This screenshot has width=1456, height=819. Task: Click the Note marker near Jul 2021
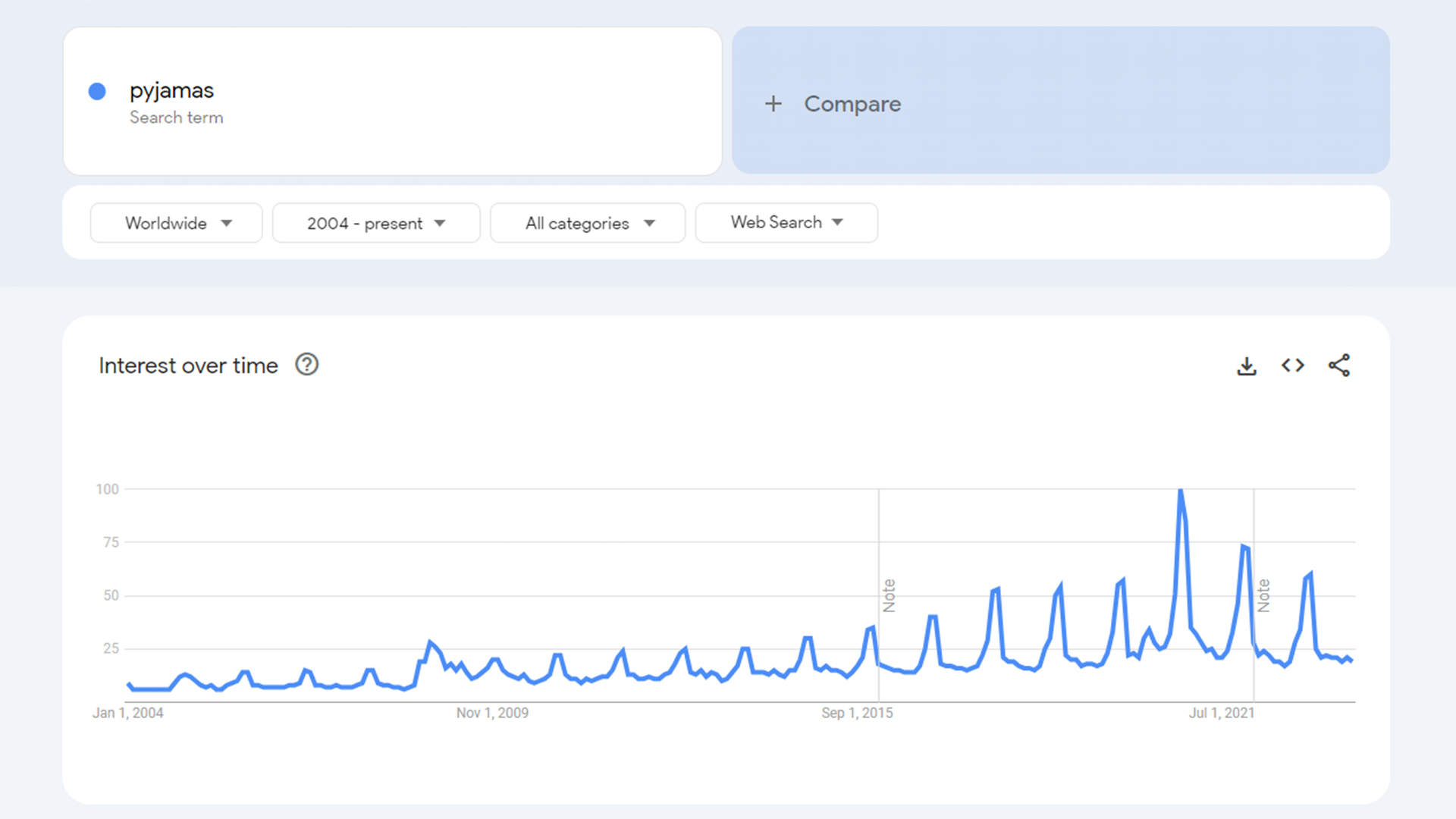pos(1264,595)
